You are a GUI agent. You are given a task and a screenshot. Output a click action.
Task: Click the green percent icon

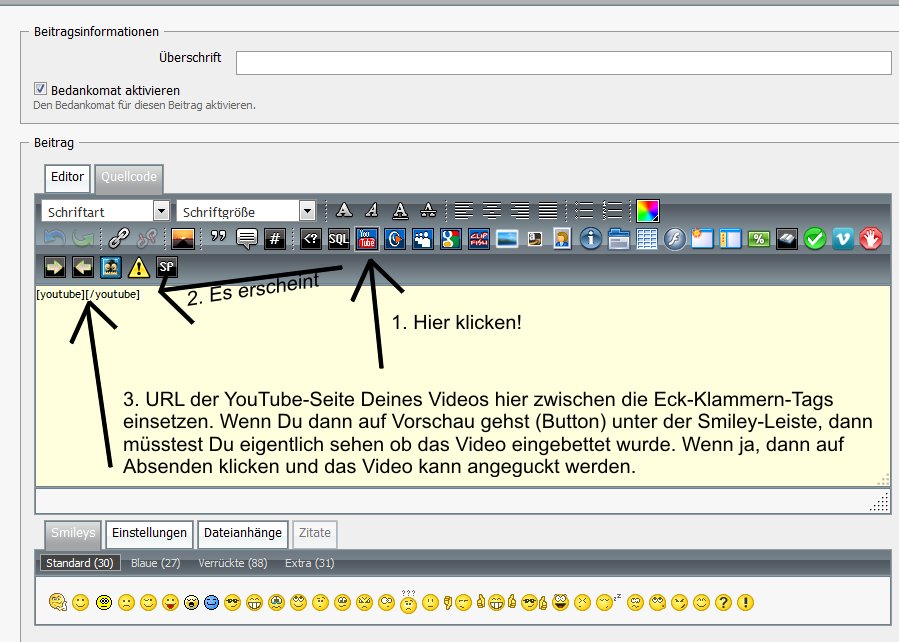click(759, 238)
